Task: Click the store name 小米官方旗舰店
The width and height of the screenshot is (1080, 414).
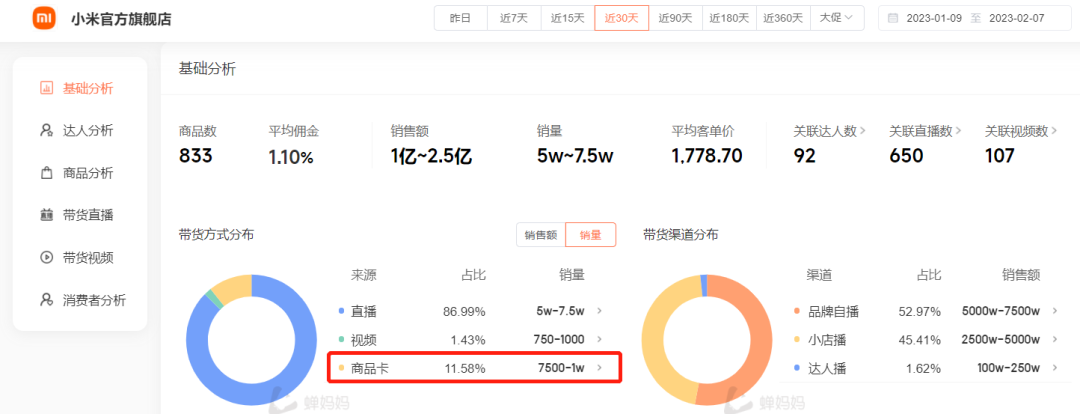Action: (121, 19)
